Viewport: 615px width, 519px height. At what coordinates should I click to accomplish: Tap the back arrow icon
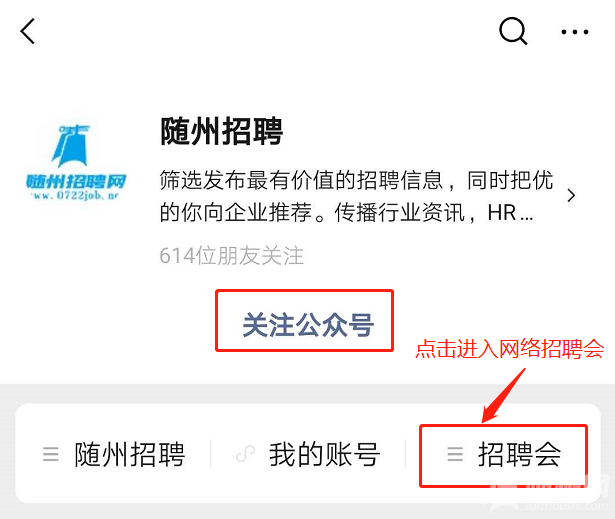(28, 31)
